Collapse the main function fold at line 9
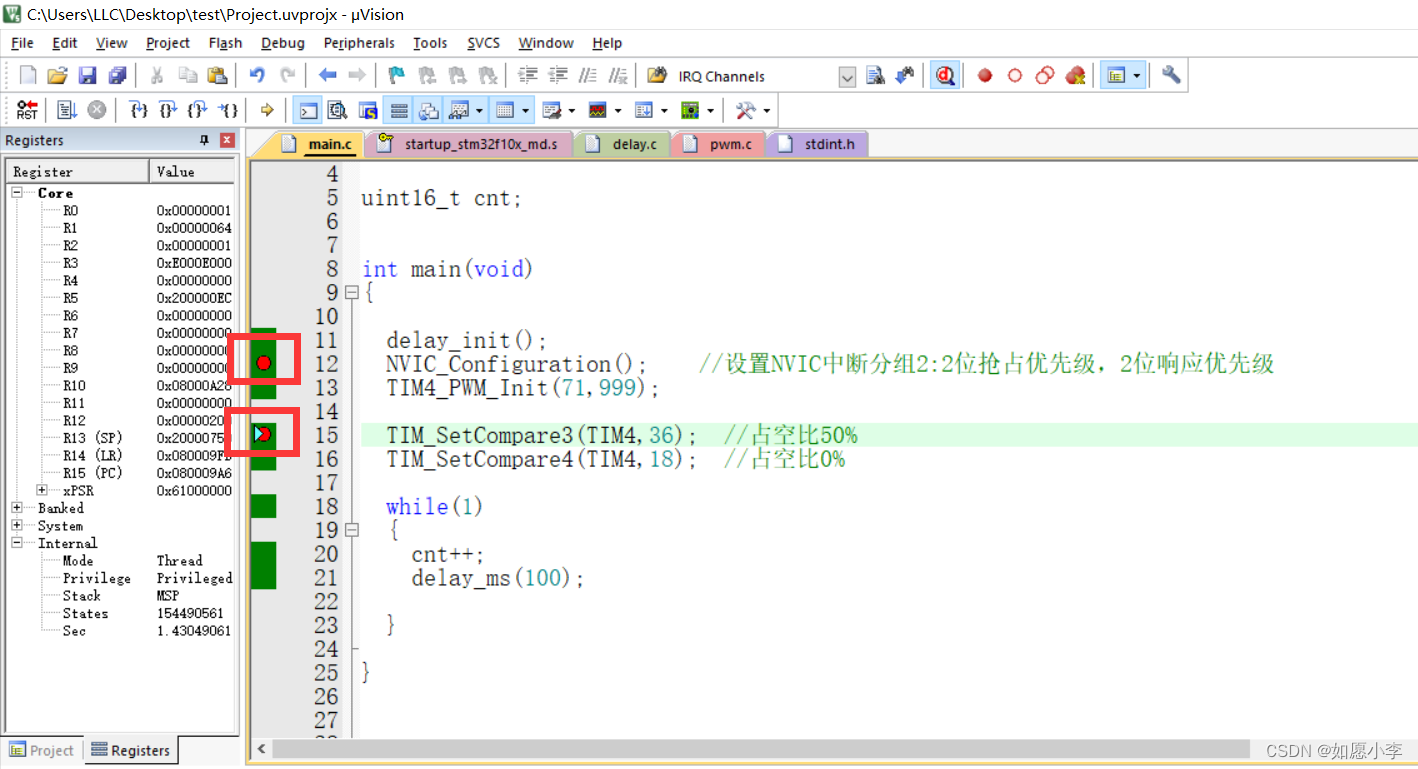The image size is (1418, 769). click(x=351, y=293)
